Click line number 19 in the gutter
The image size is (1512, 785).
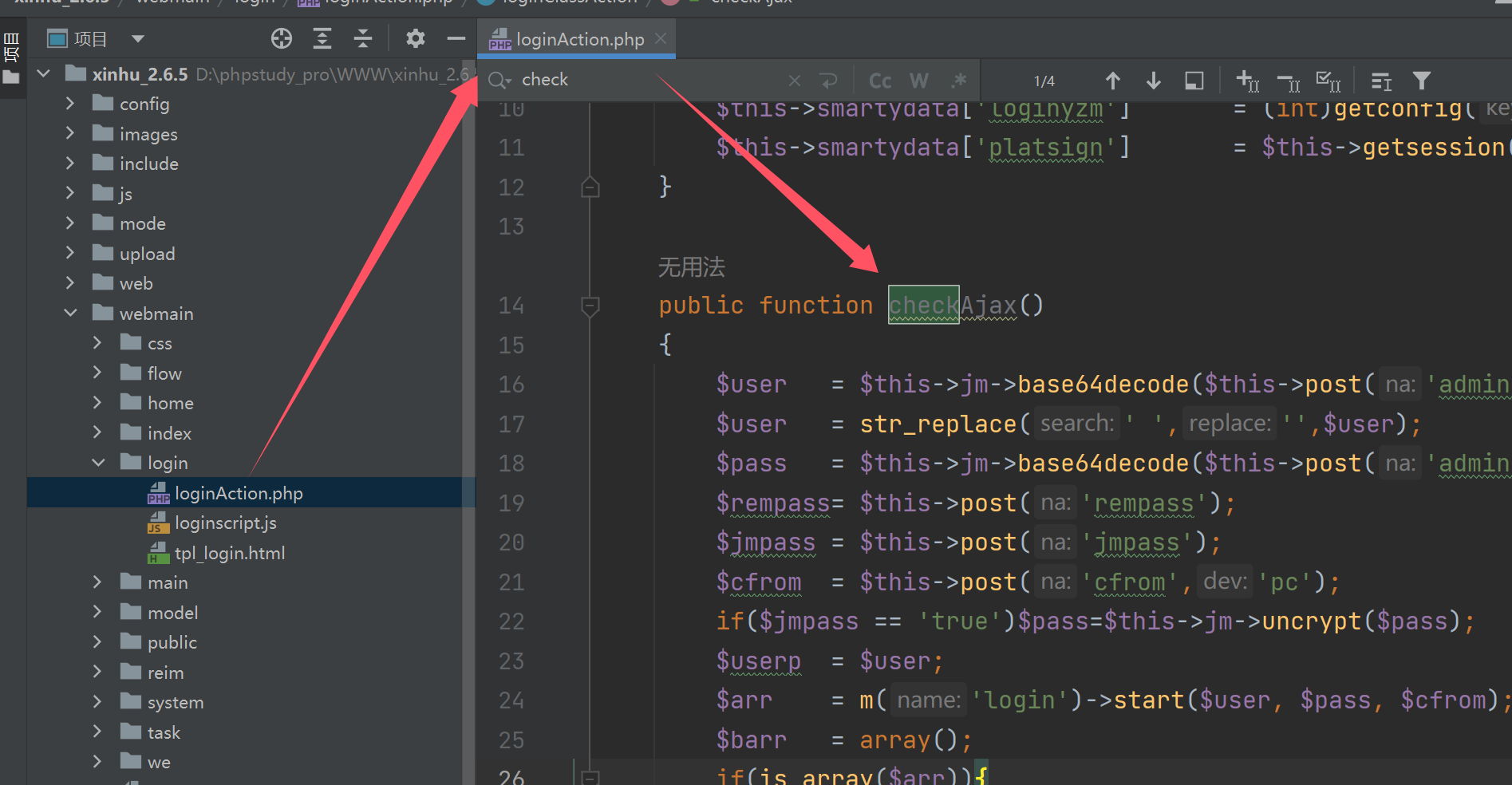[511, 503]
